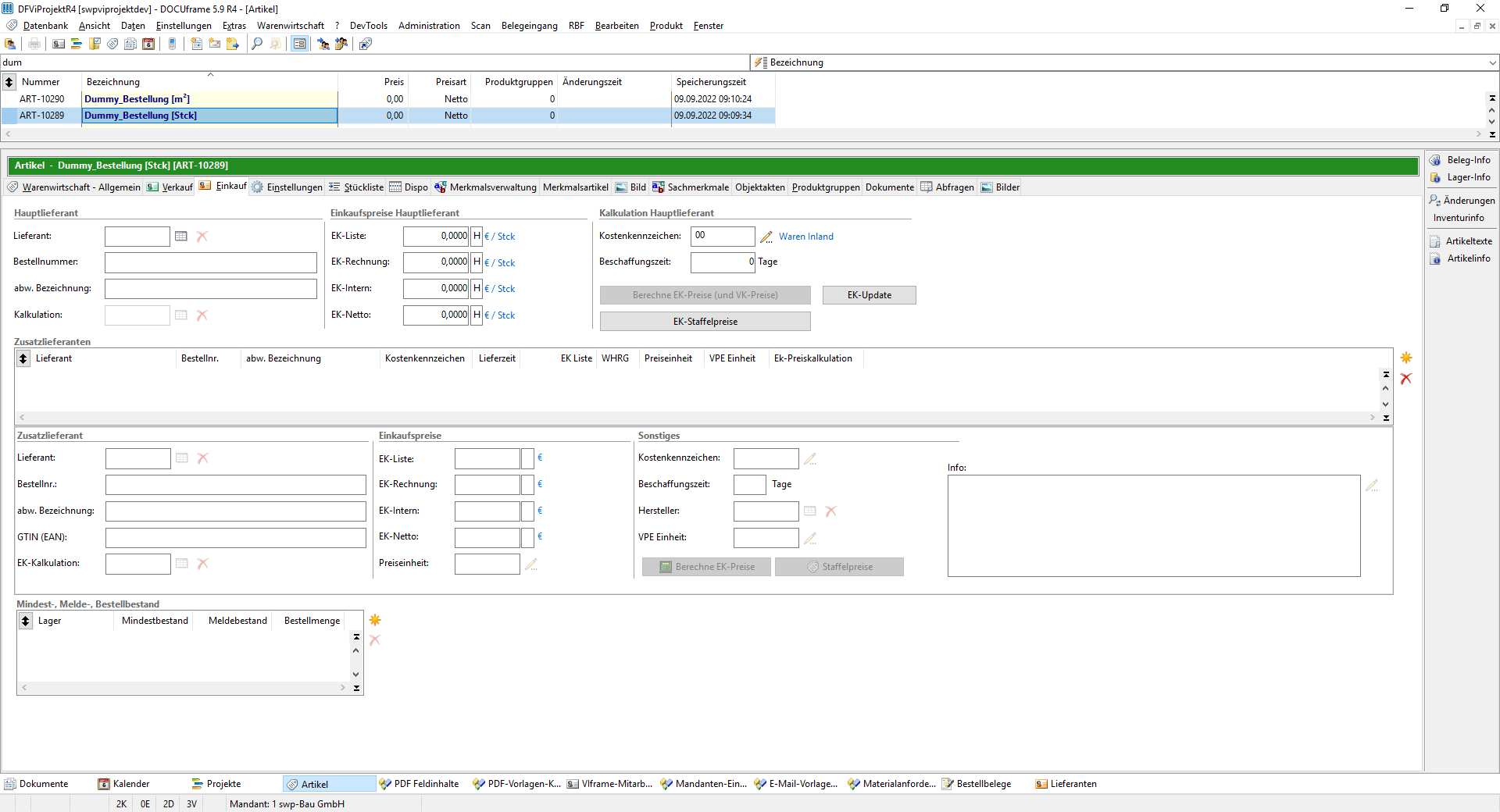Switch to the Verkauf tab
The image size is (1500, 812).
pyautogui.click(x=170, y=187)
